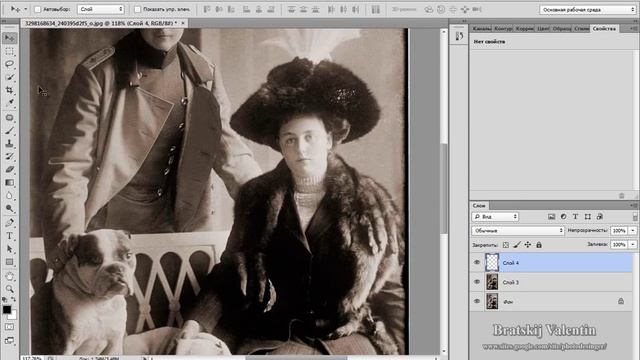Image resolution: width=640 pixels, height=360 pixels.
Task: Set foreground color black swatch
Action: (7, 309)
